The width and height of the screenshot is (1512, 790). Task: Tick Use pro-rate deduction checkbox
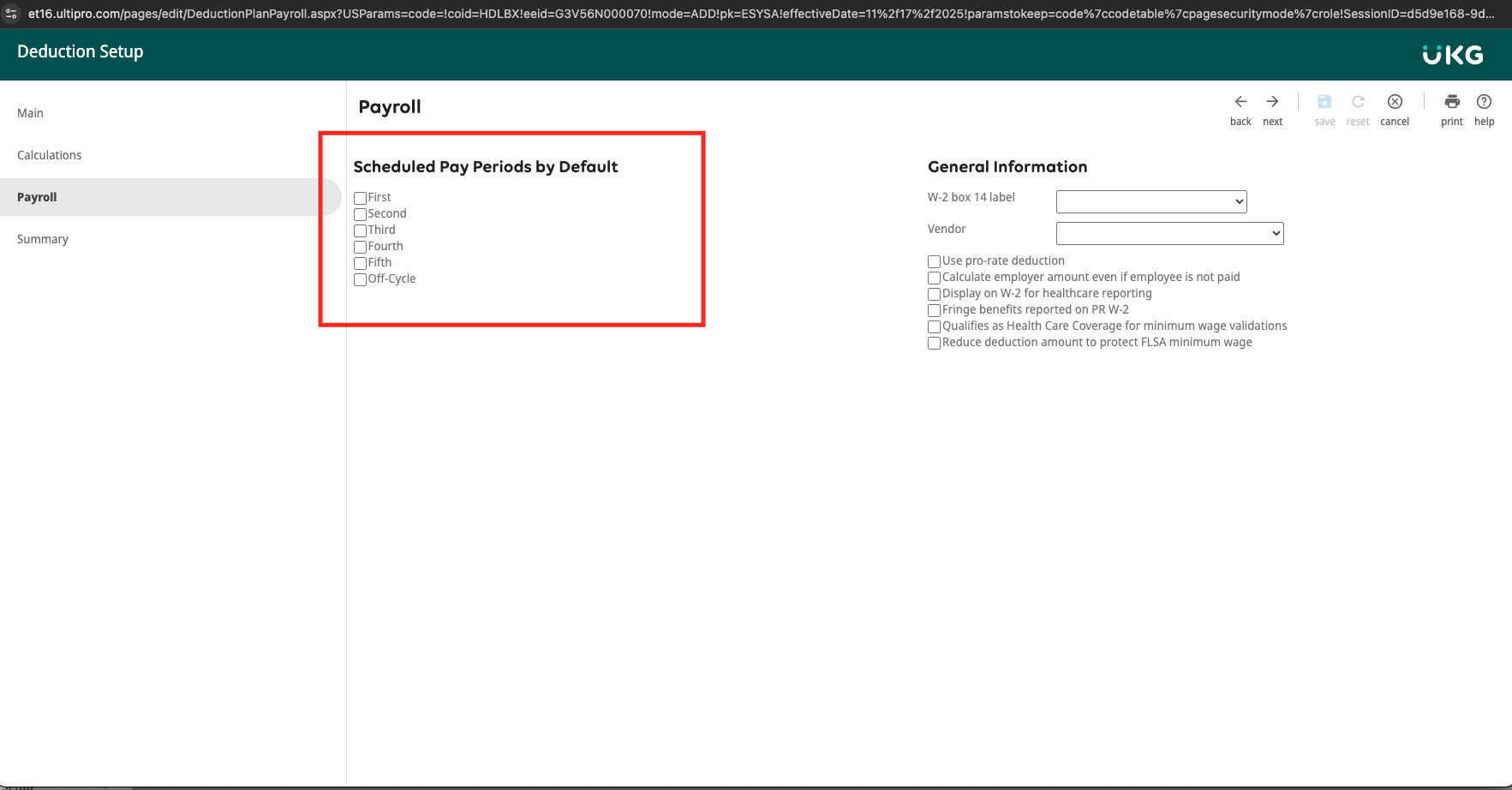pyautogui.click(x=934, y=261)
